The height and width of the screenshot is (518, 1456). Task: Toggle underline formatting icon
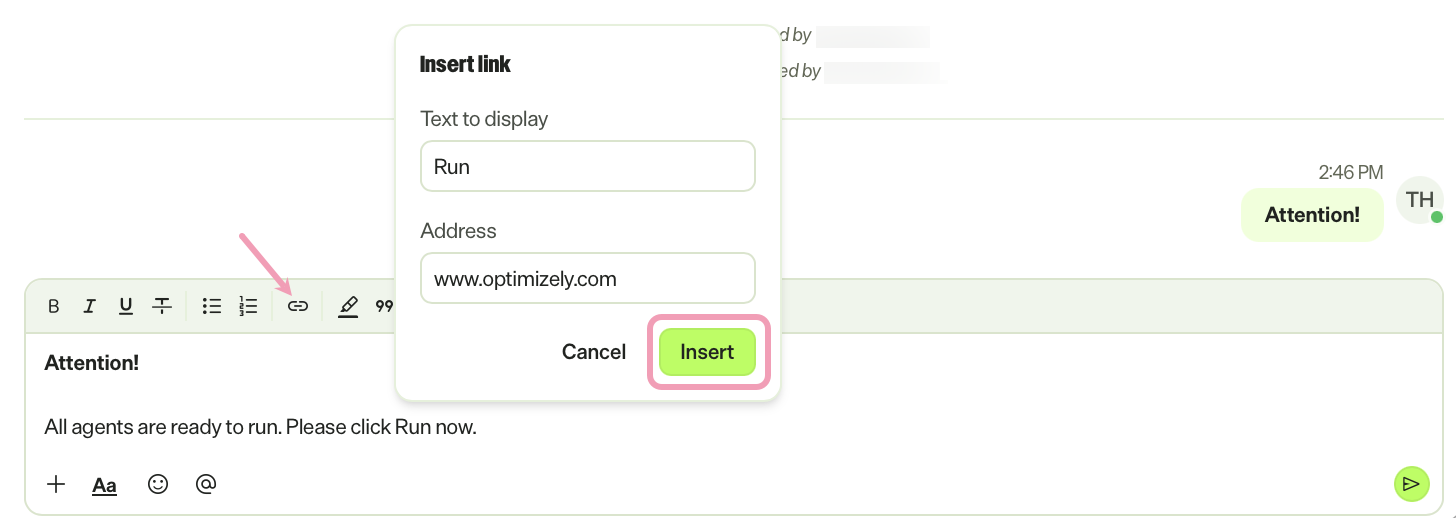point(125,306)
